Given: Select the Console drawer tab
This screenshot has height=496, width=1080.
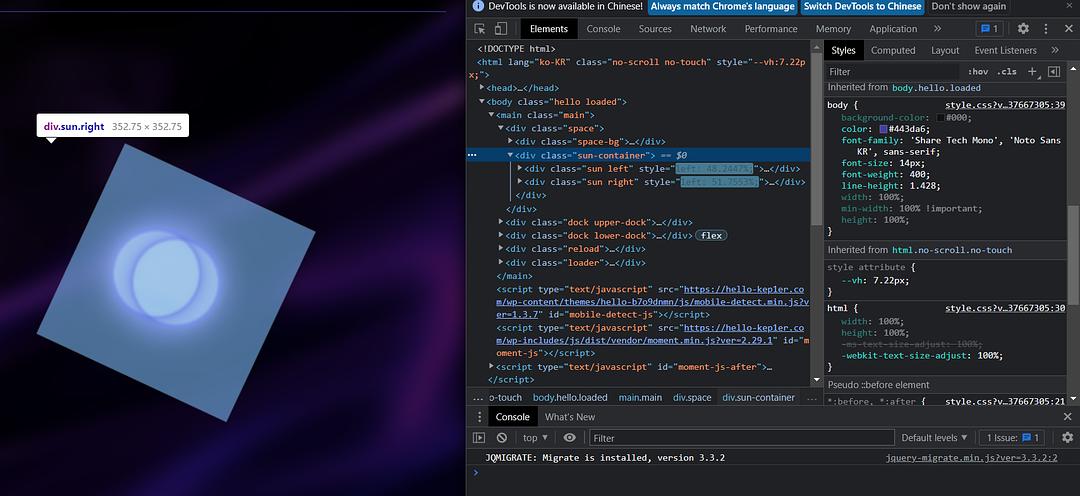Looking at the screenshot, I should click(x=512, y=417).
